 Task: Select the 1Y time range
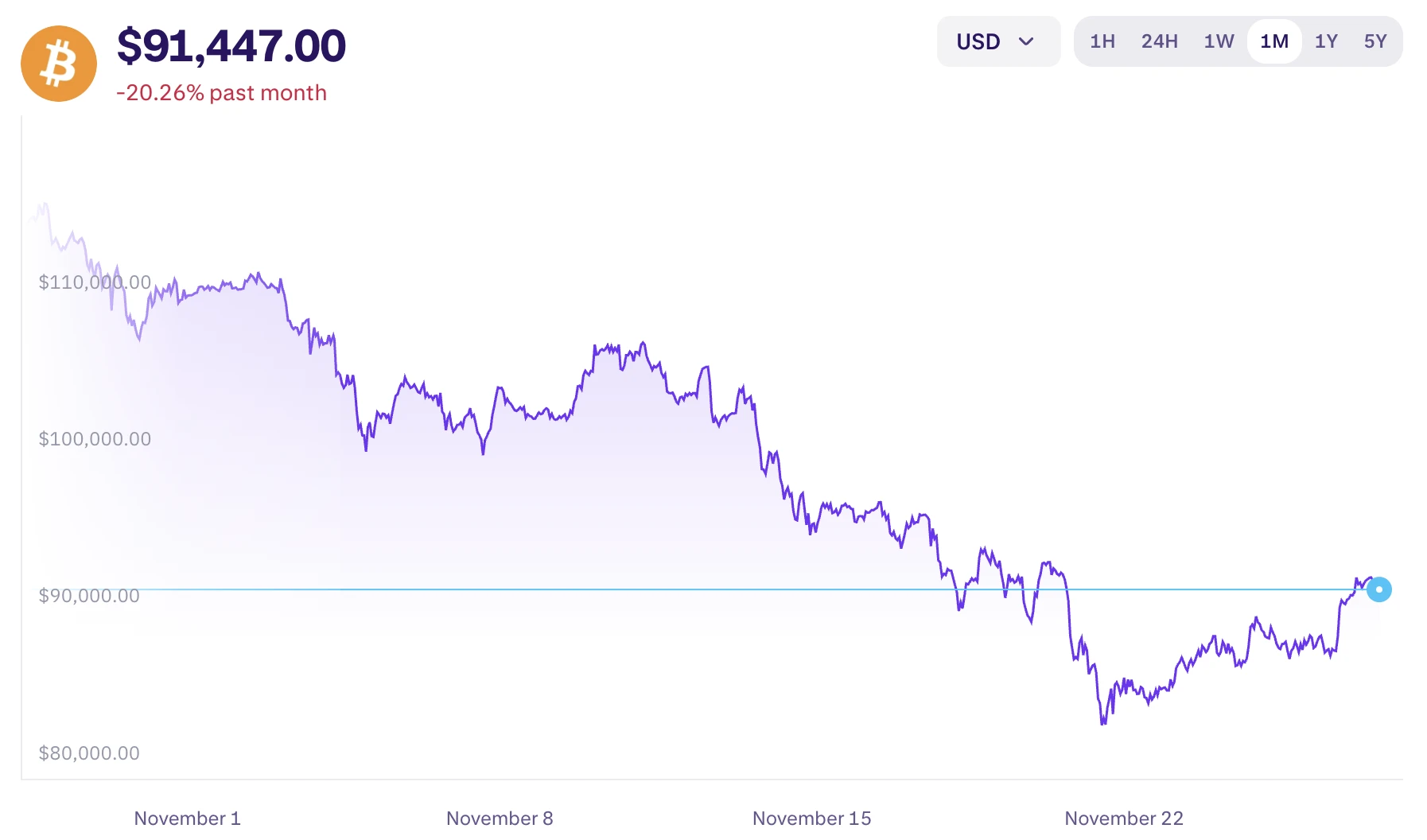(x=1326, y=41)
